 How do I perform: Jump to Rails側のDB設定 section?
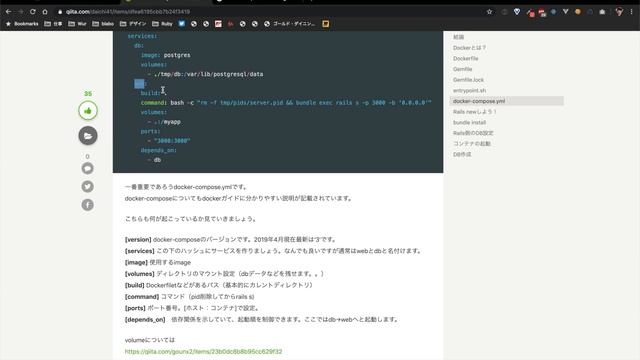(x=473, y=133)
